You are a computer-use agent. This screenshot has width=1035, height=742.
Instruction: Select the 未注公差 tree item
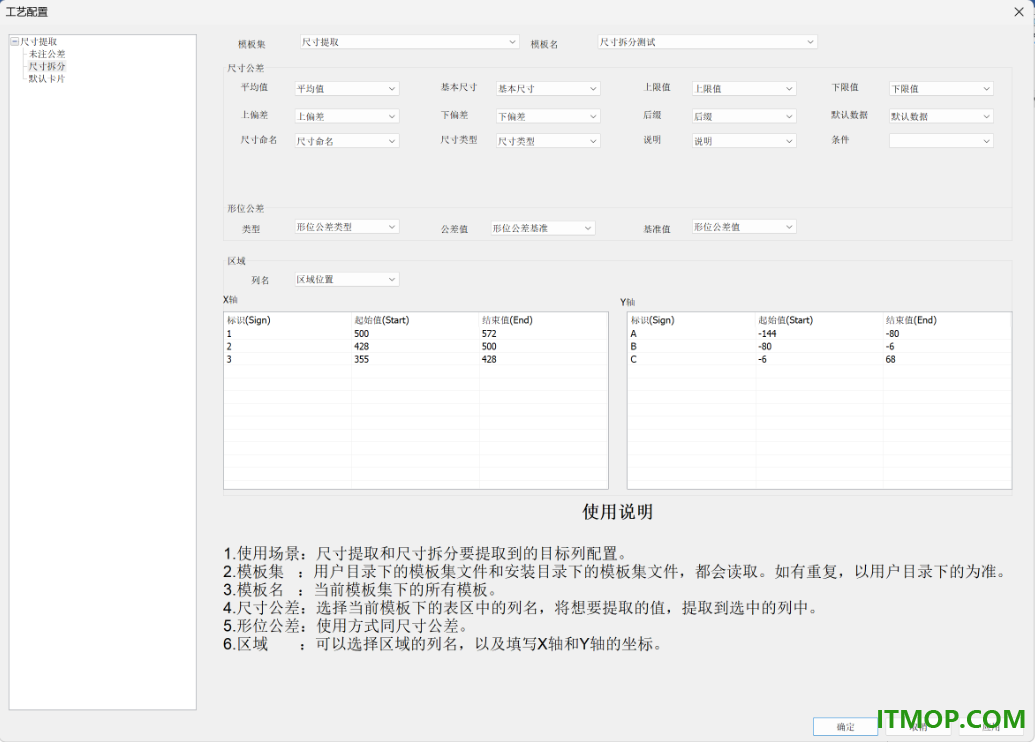[x=47, y=54]
